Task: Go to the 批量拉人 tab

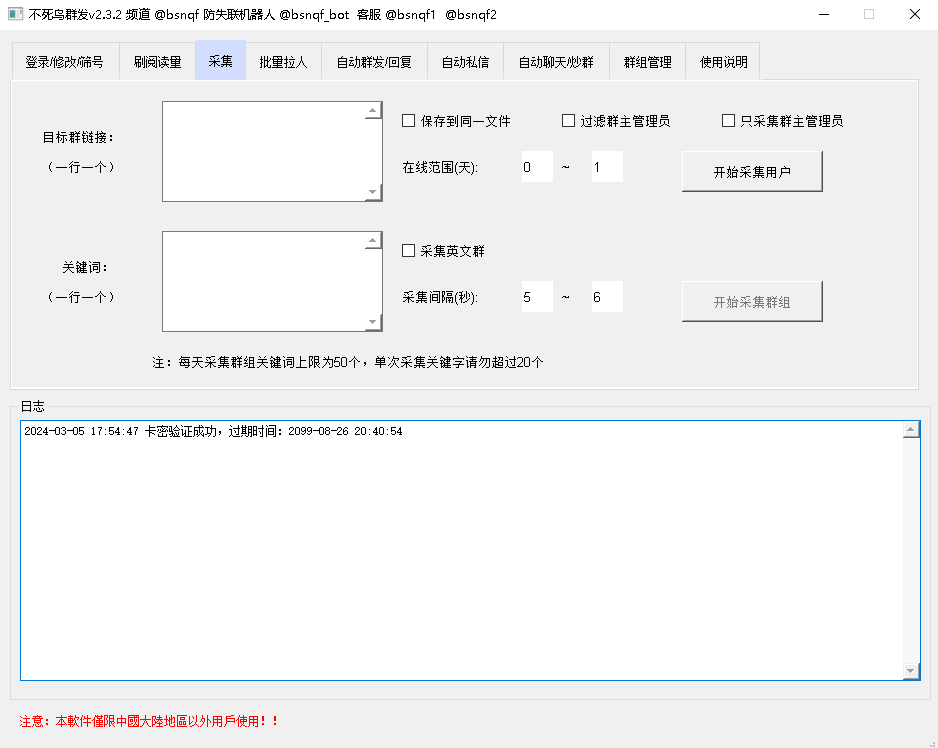Action: click(283, 62)
